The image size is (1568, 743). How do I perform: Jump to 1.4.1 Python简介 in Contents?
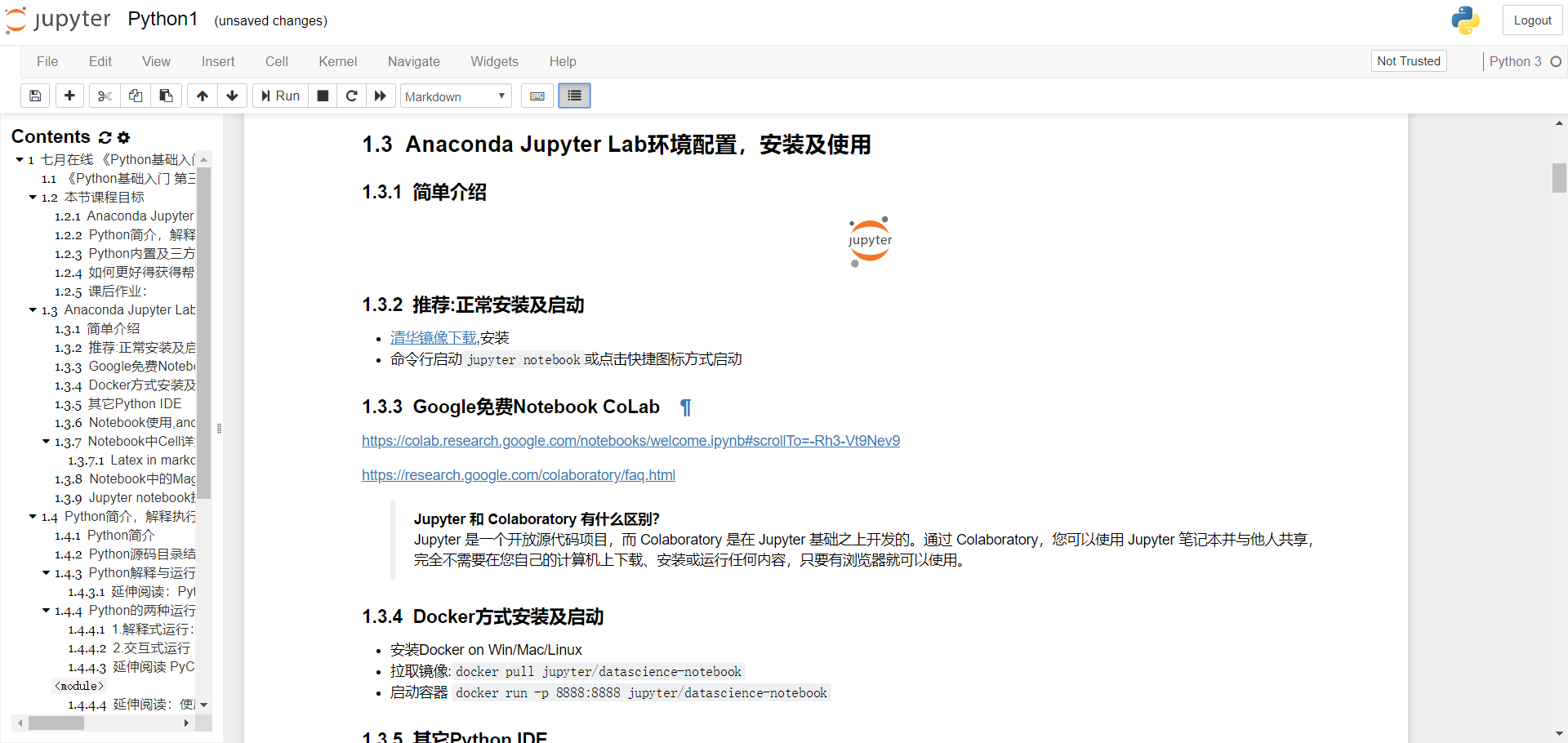(x=105, y=536)
